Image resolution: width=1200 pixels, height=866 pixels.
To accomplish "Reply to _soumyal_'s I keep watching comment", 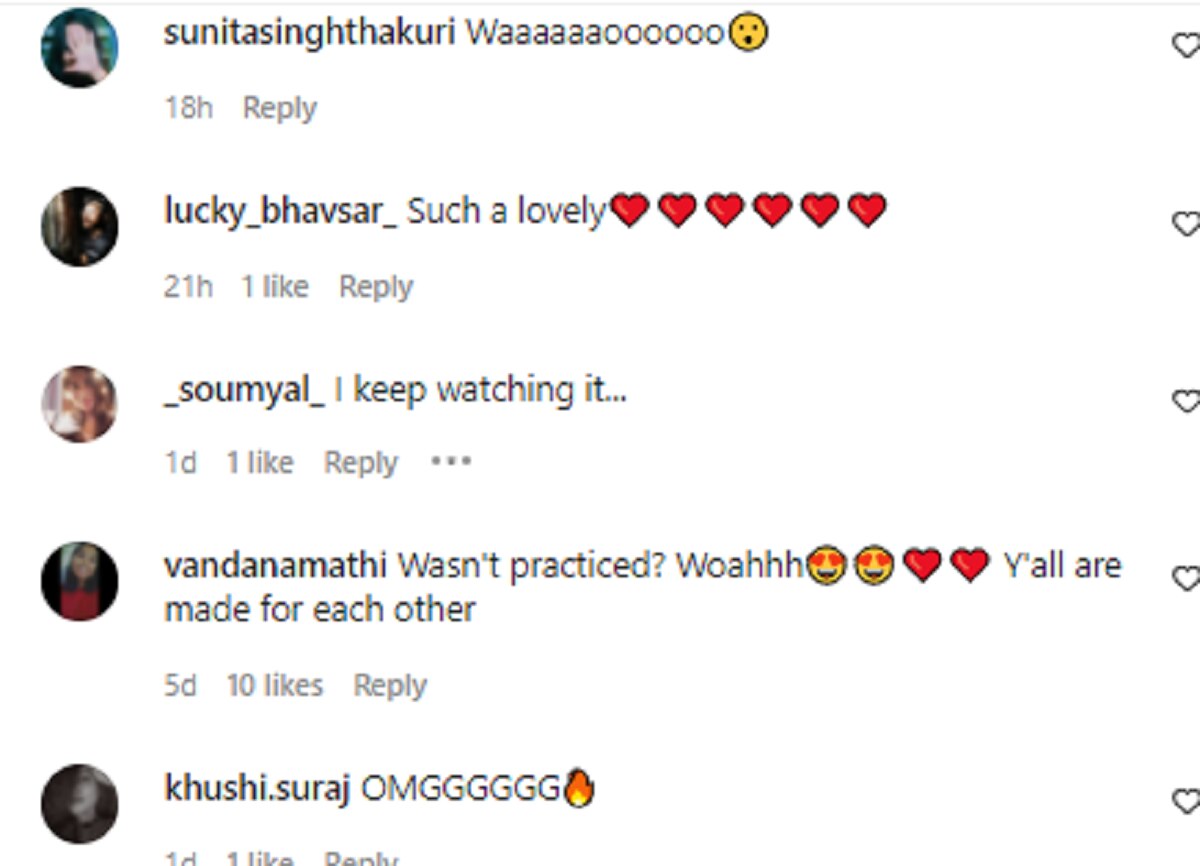I will pos(361,463).
